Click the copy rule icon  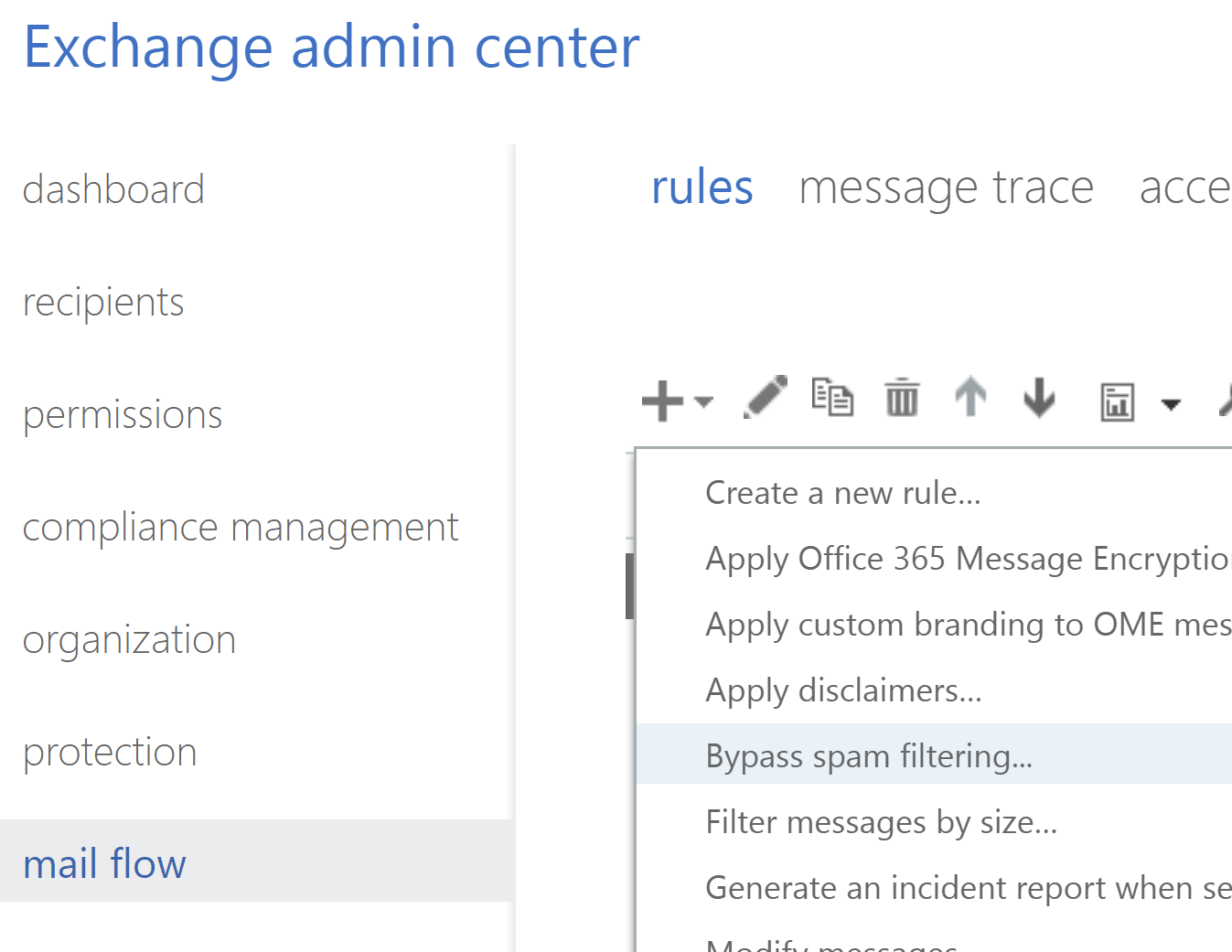(x=832, y=398)
